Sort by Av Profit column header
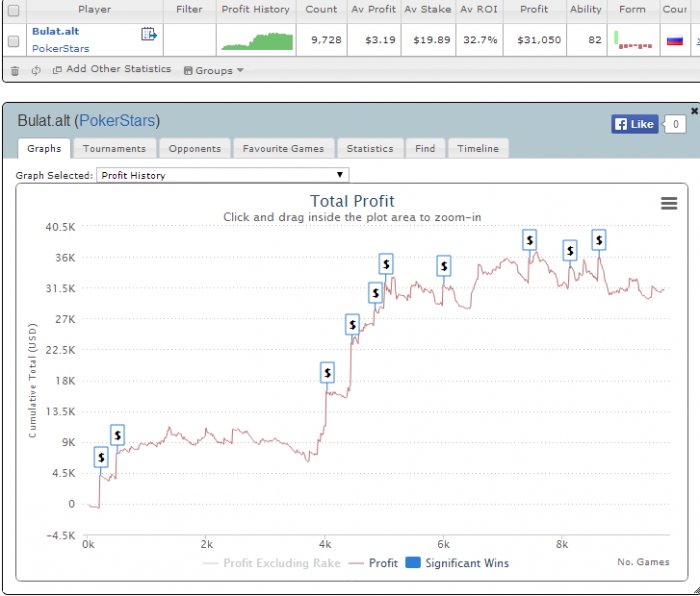The height and width of the screenshot is (596, 700). pyautogui.click(x=374, y=9)
